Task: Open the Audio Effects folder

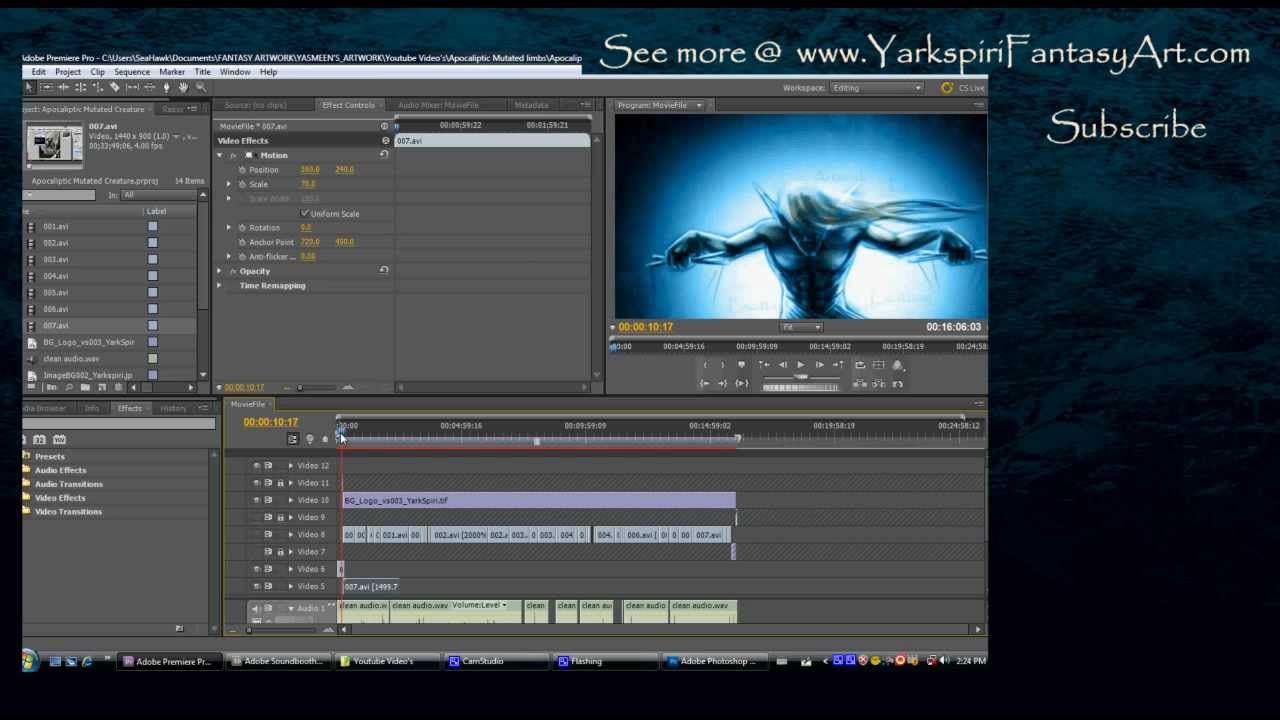Action: [x=60, y=470]
